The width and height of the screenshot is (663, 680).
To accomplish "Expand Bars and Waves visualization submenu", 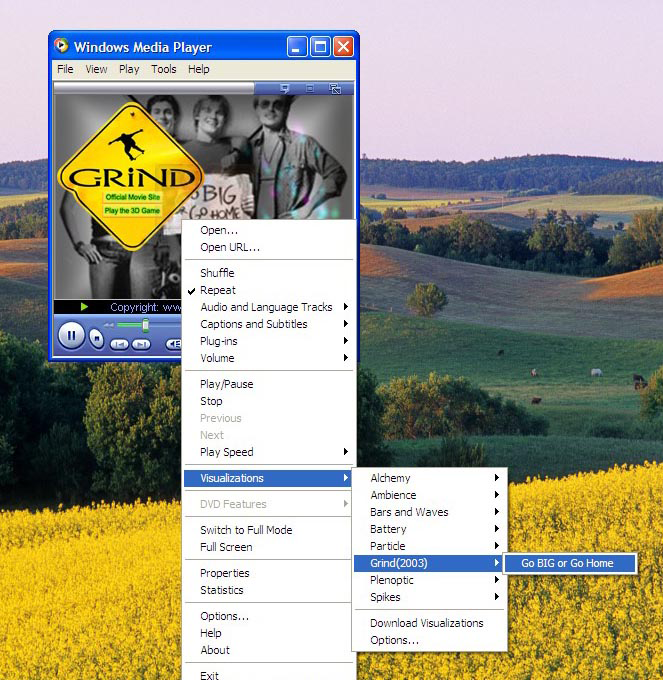I will [429, 512].
